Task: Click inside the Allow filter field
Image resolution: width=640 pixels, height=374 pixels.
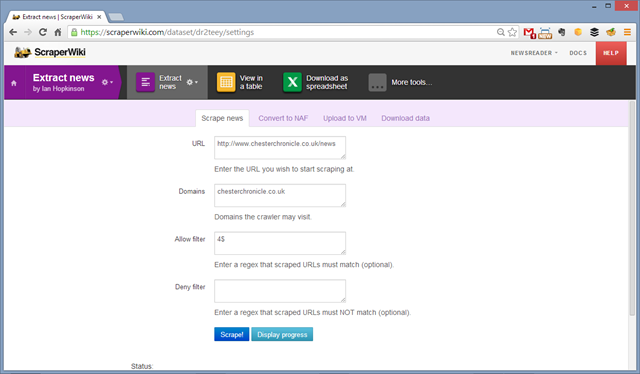Action: [x=280, y=243]
